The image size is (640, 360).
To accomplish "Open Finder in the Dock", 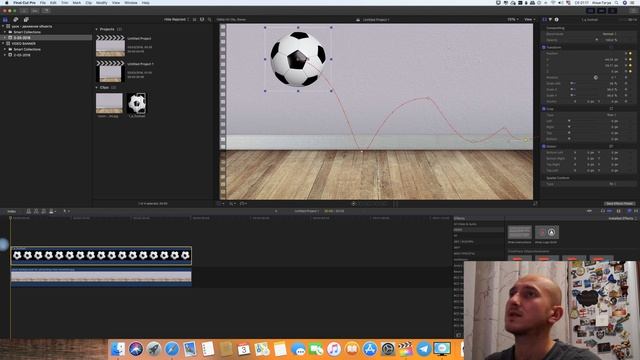I will (x=118, y=349).
